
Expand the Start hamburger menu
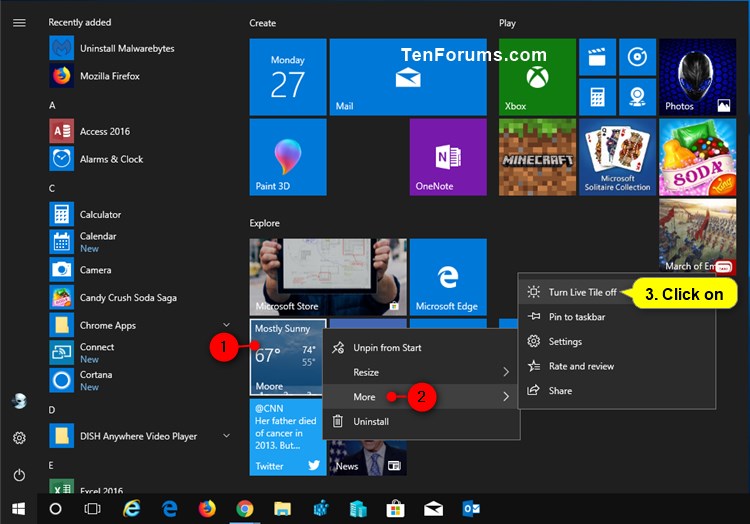click(x=19, y=22)
